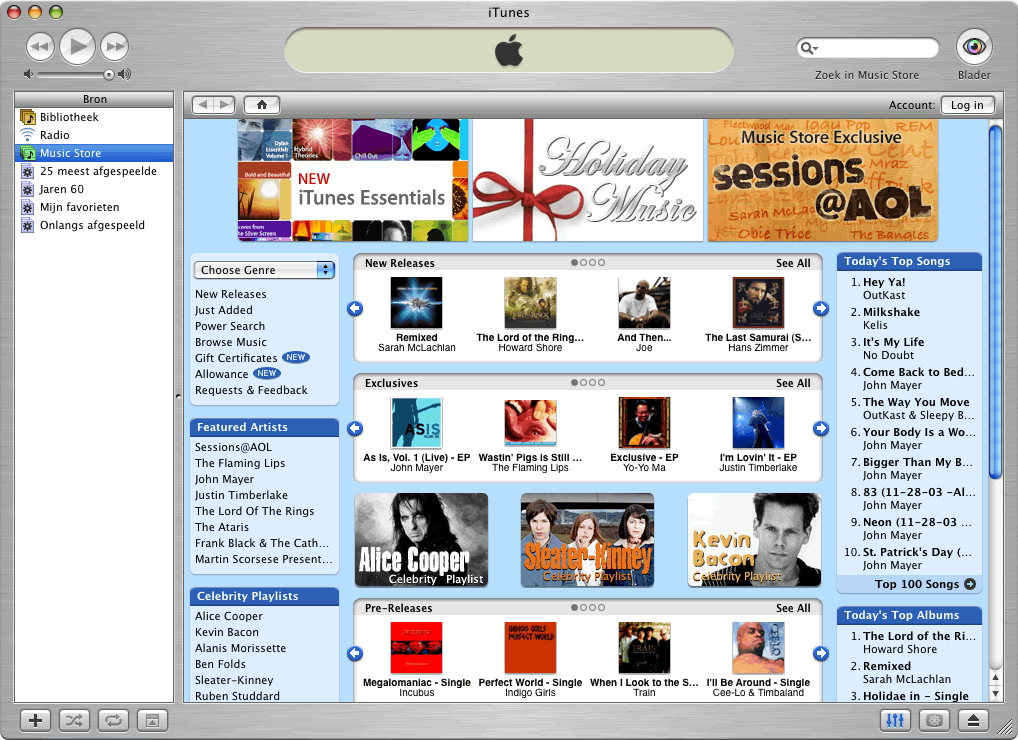Screen dimensions: 1018x740
Task: Select Music Store in the source list
Action: click(94, 153)
